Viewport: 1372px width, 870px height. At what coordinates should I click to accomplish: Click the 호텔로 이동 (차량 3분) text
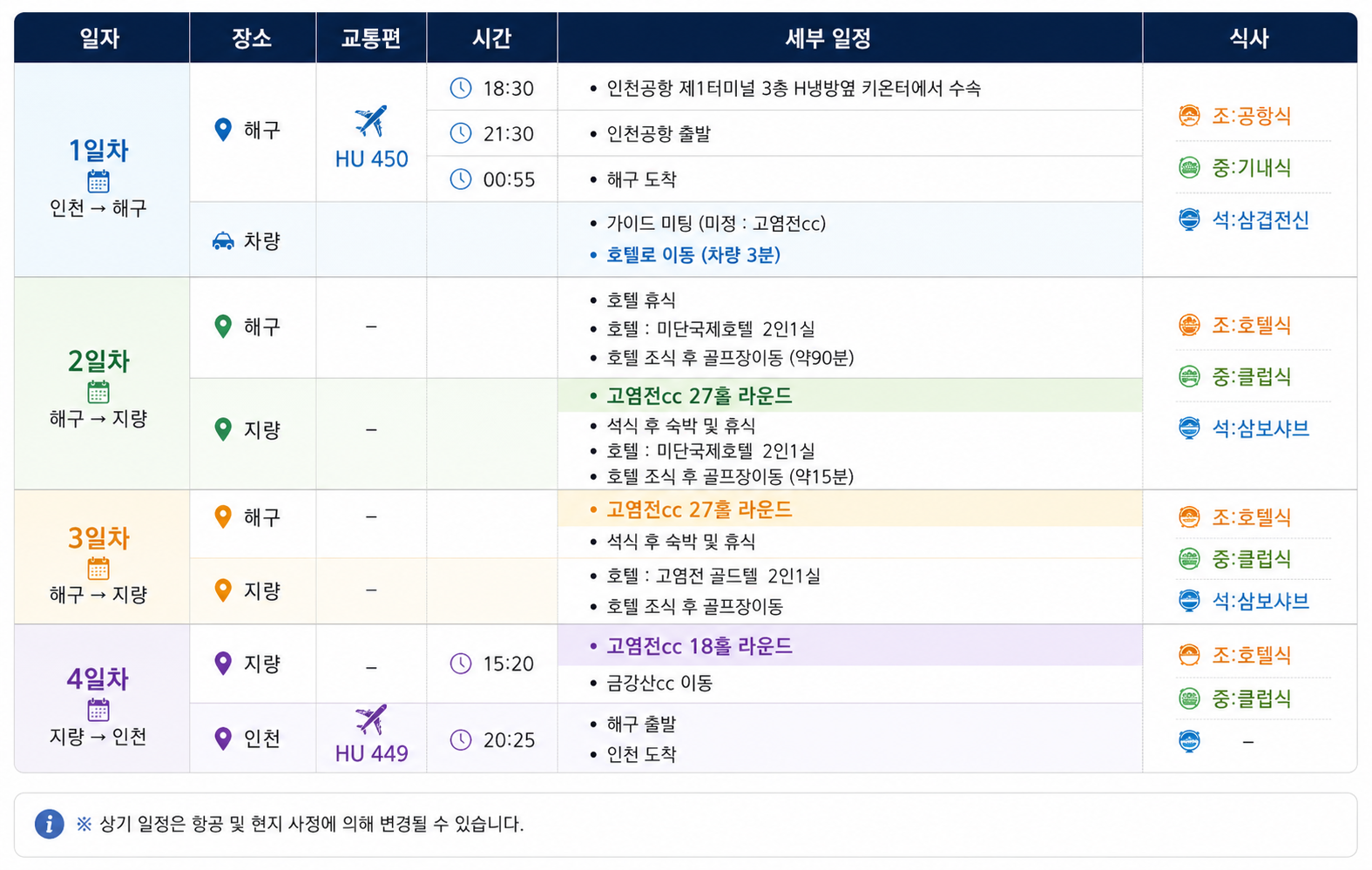(x=693, y=254)
